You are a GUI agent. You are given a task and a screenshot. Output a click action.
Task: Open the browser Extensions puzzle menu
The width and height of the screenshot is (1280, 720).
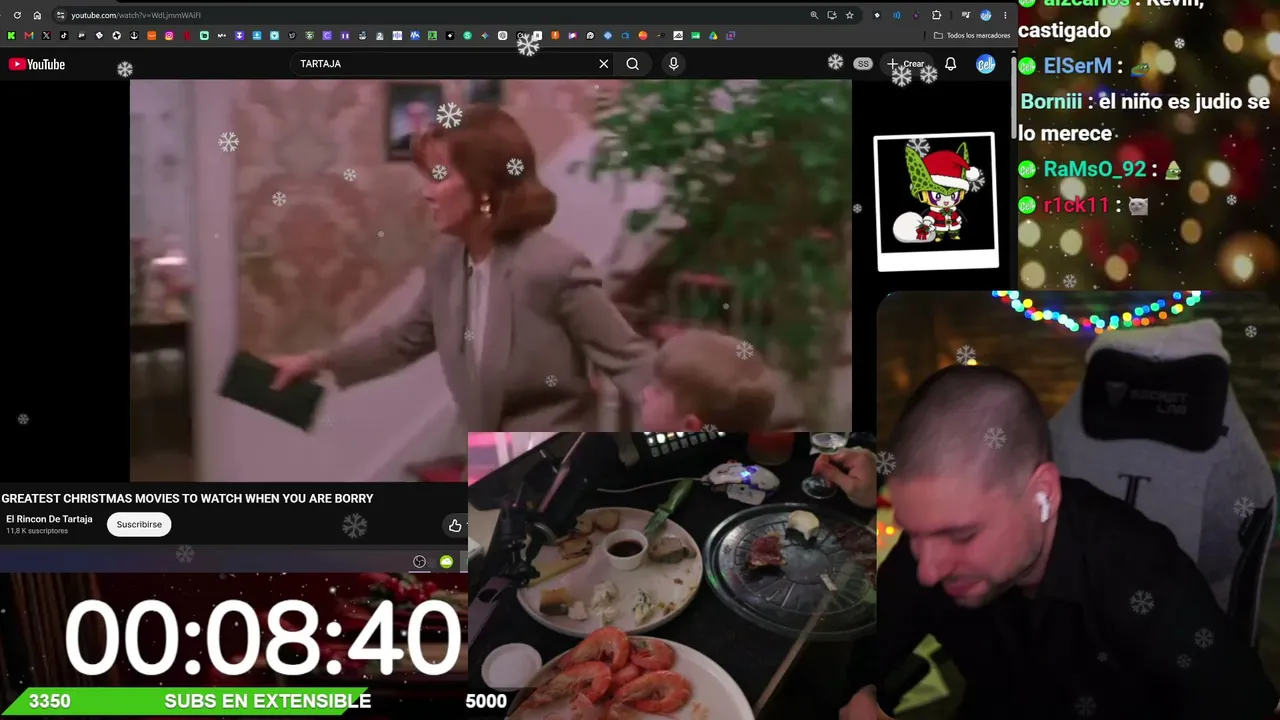click(x=936, y=15)
